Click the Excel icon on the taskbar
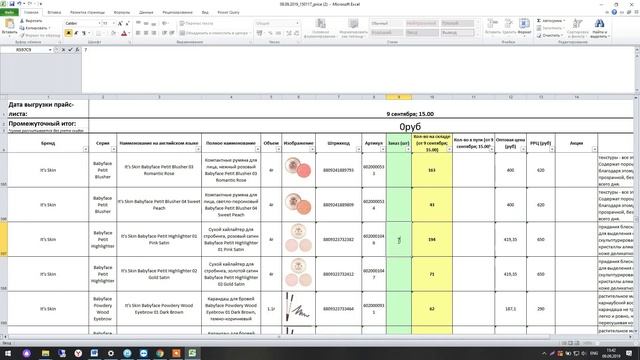The height and width of the screenshot is (360, 640). coord(192,353)
